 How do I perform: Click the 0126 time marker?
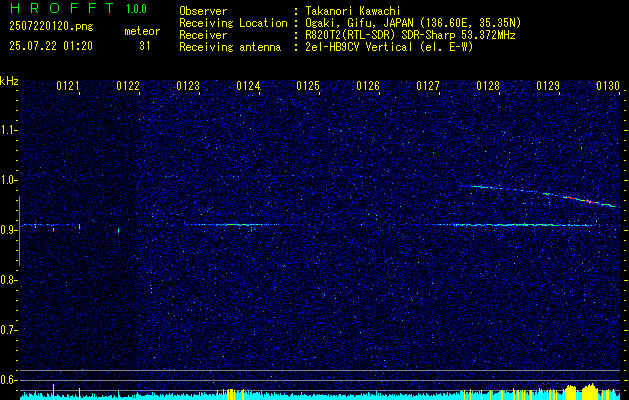coord(368,86)
